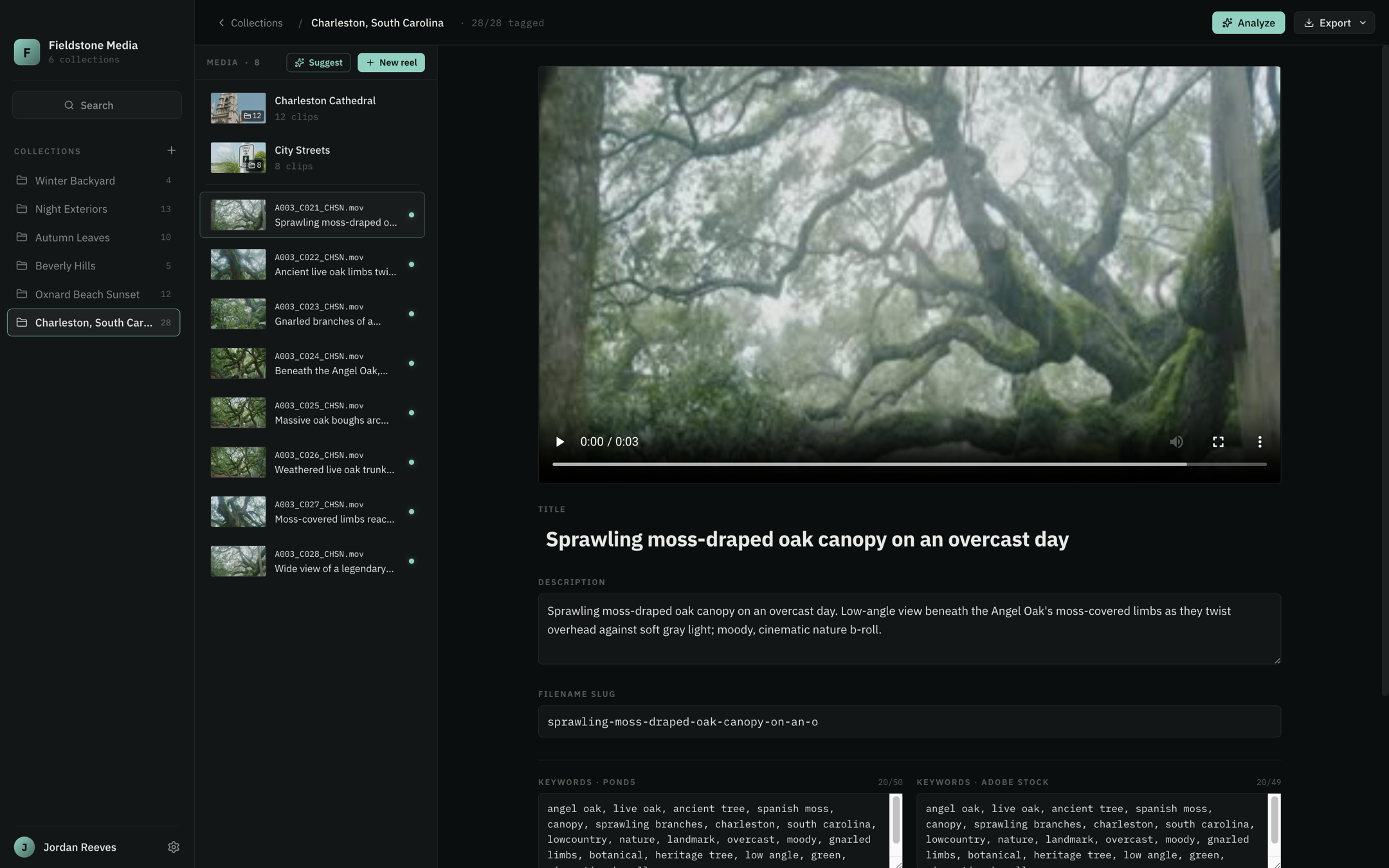Select clip A003_C028_CHSN.mov
This screenshot has width=1389, height=868.
(x=312, y=561)
